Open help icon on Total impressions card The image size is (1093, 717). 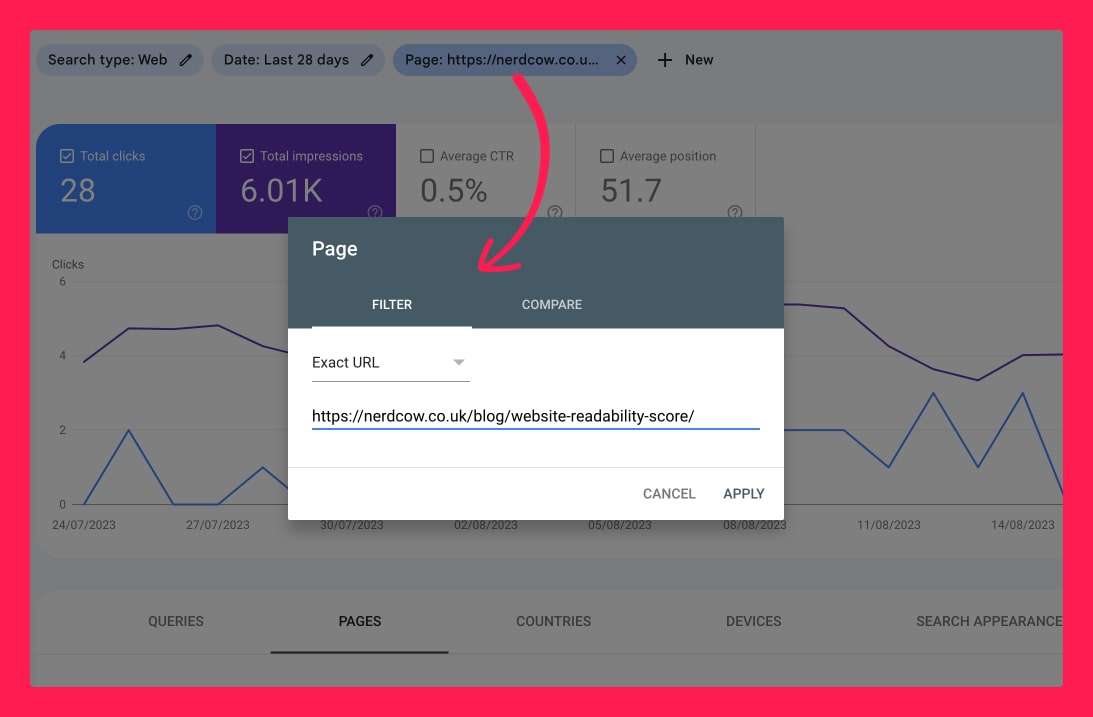(375, 212)
